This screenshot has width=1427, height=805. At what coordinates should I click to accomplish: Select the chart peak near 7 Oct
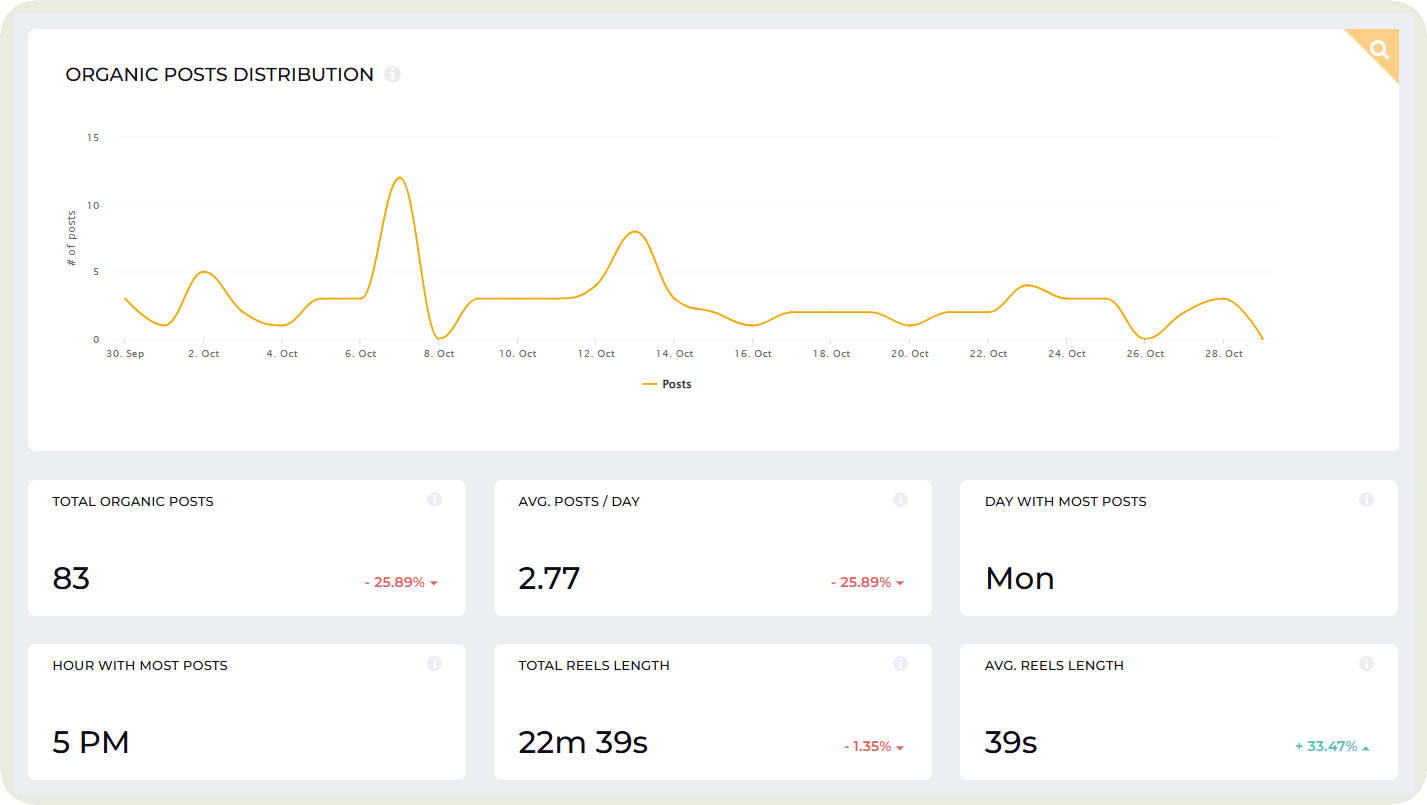pyautogui.click(x=401, y=178)
